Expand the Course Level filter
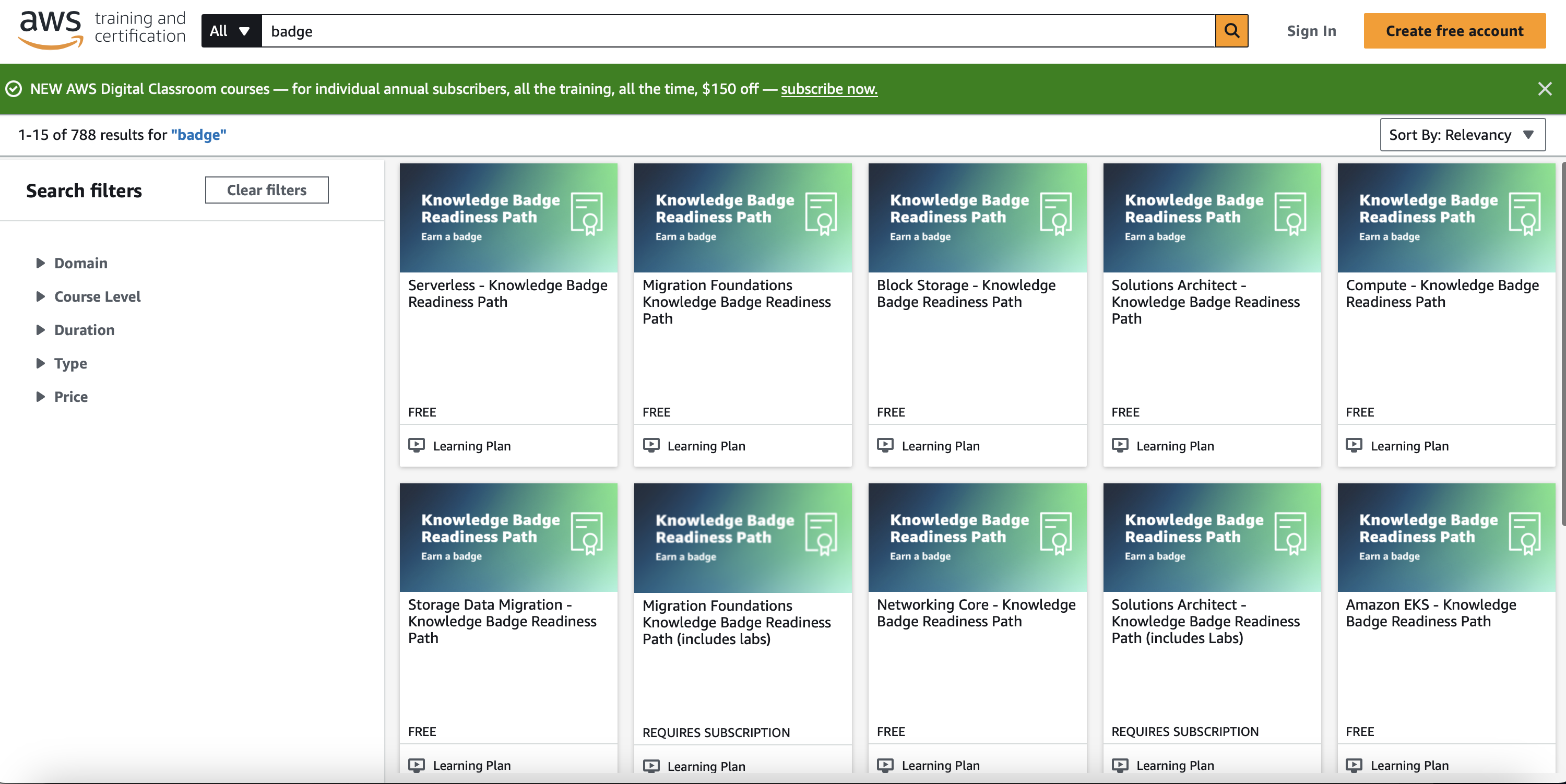 click(x=88, y=296)
